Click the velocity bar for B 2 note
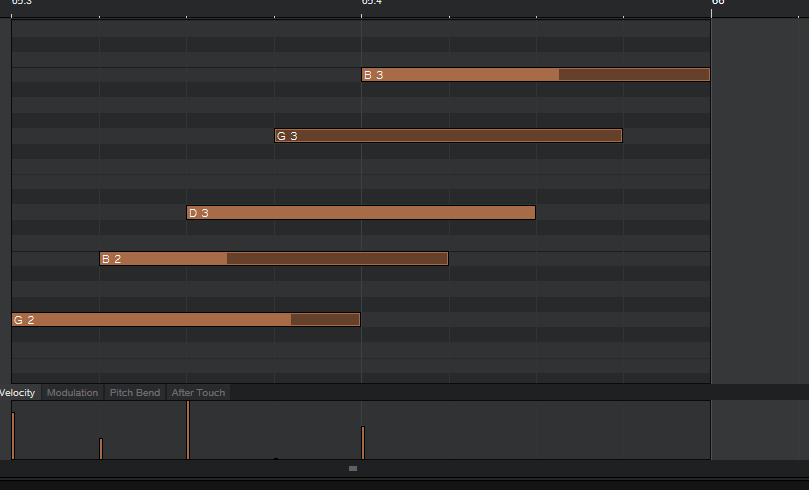This screenshot has width=809, height=490. (101, 449)
